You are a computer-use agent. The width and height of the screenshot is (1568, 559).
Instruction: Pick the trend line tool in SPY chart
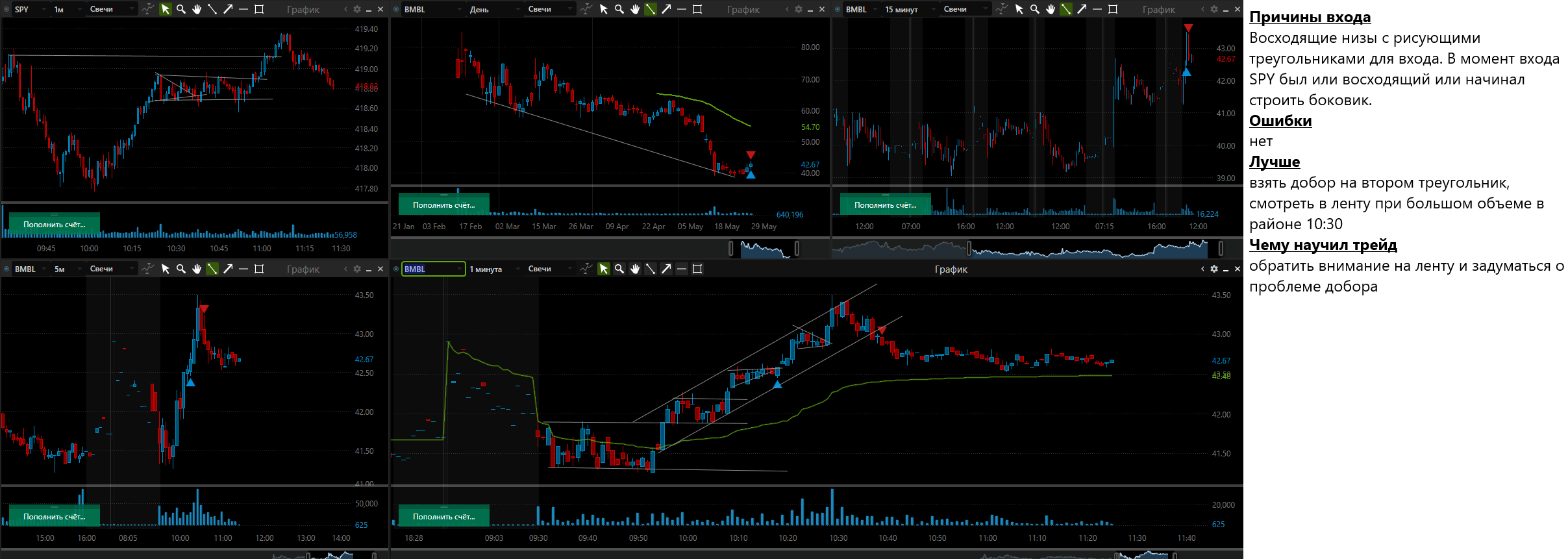pos(212,9)
